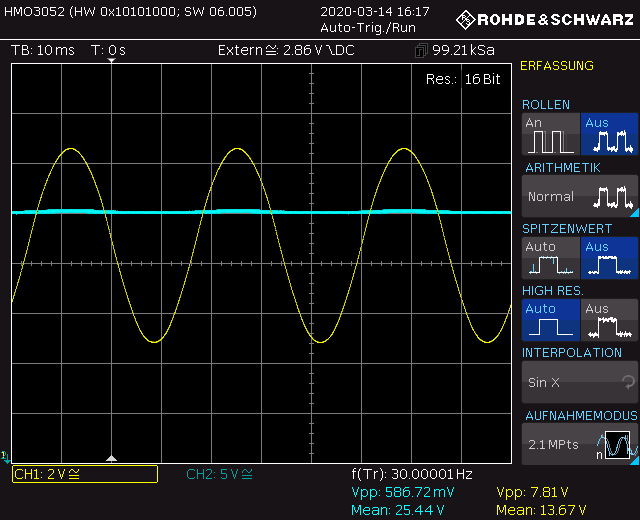Open the Arithmetik Normal selection

pos(579,196)
